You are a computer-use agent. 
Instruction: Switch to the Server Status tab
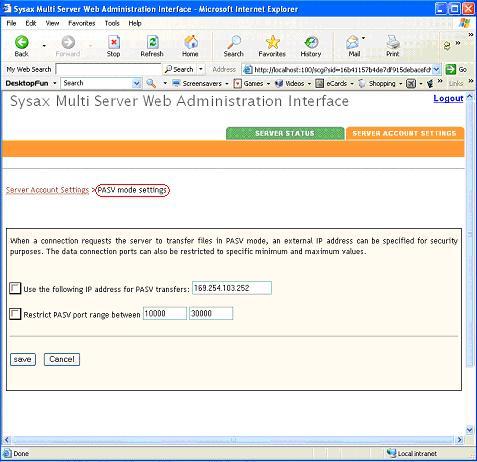285,133
